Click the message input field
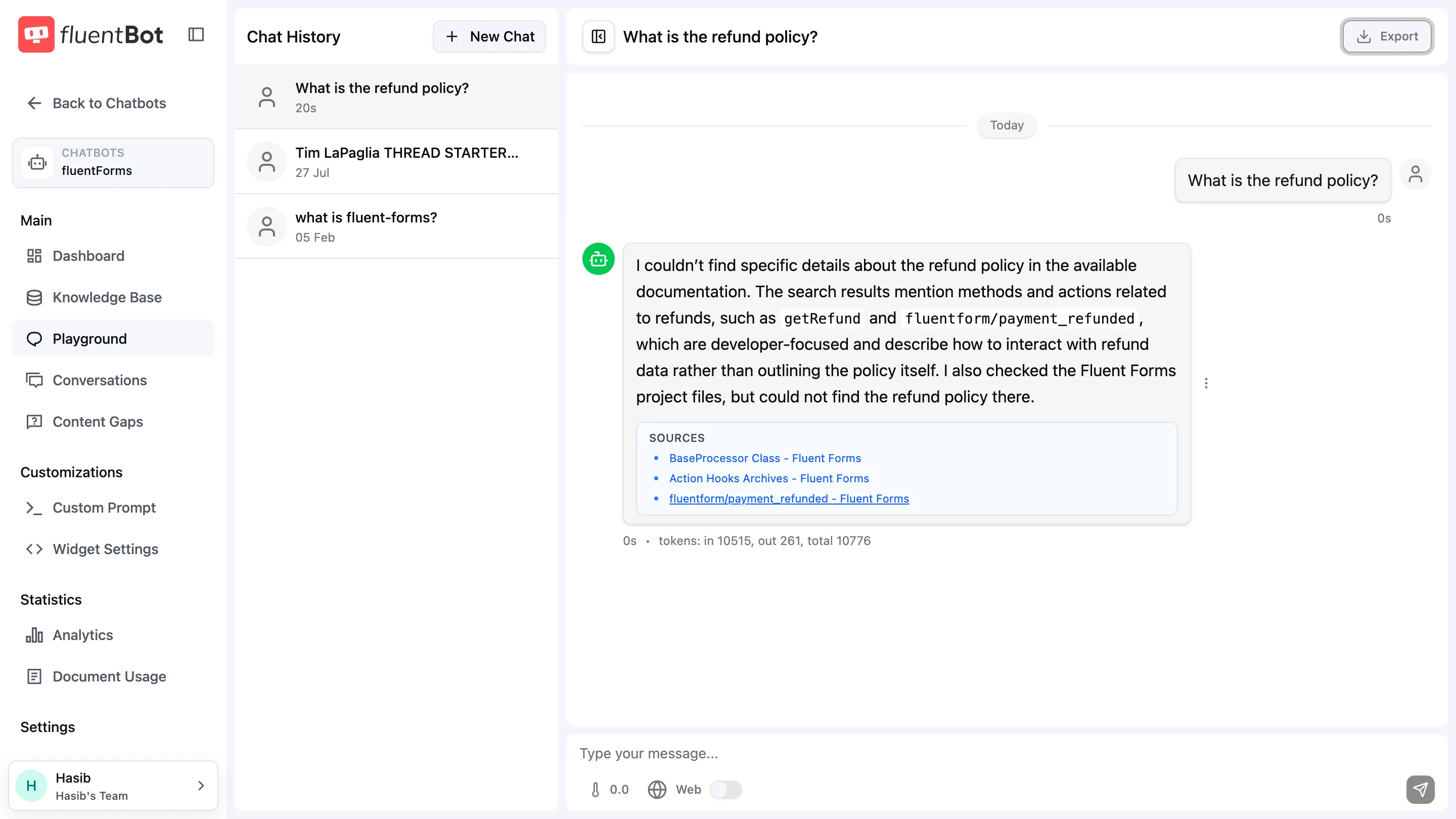Screen dimensions: 1456x819 1007,753
